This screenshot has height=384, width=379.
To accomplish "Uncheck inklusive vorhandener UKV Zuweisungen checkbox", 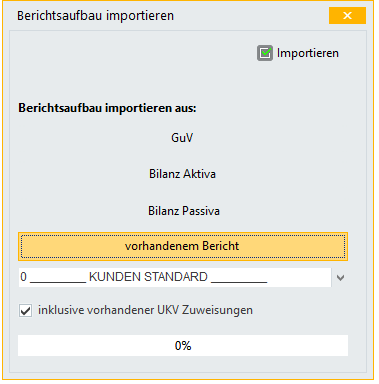I will 25,310.
